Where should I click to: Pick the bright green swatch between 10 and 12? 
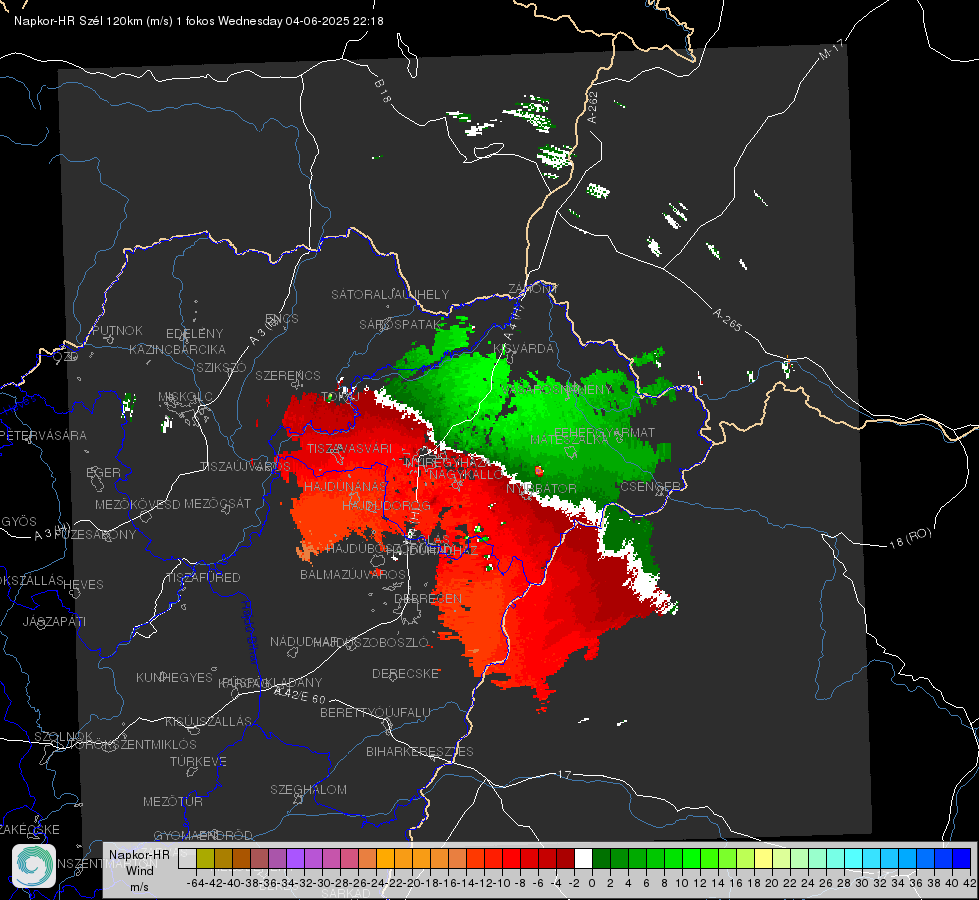tap(691, 858)
